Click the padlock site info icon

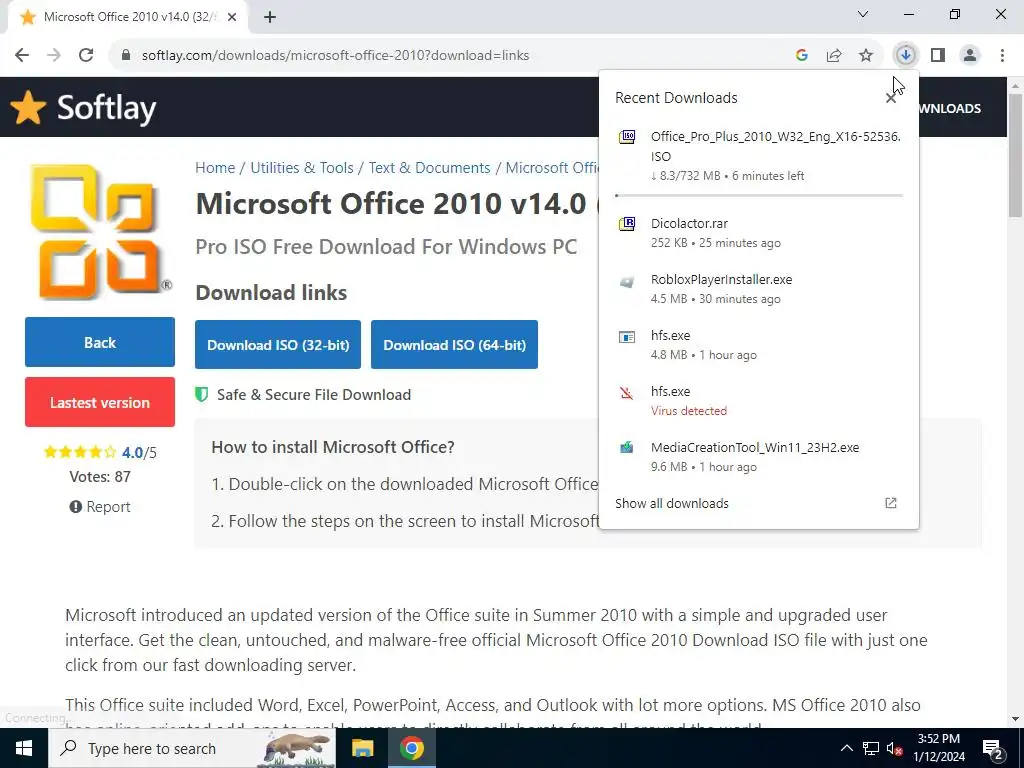coord(126,56)
